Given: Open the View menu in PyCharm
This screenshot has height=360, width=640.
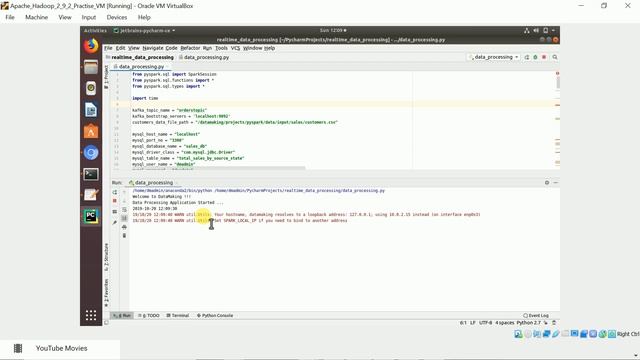Looking at the screenshot, I should (x=134, y=48).
